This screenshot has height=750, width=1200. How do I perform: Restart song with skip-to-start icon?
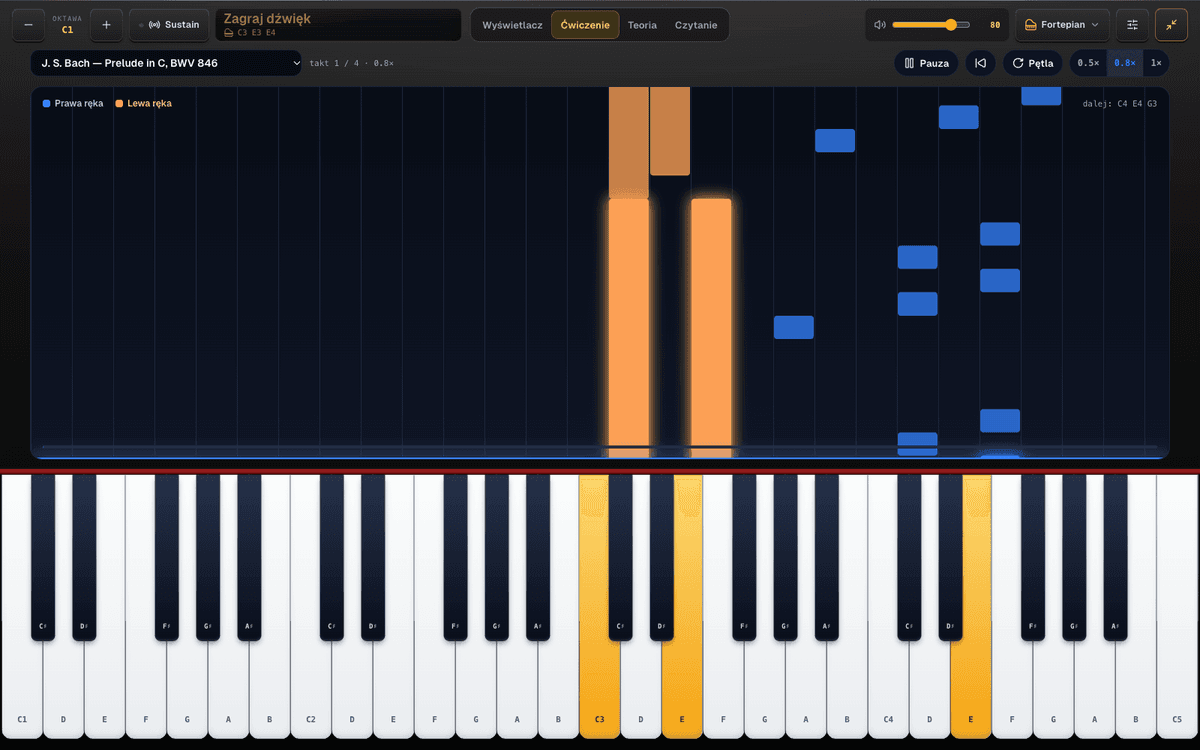tap(981, 63)
